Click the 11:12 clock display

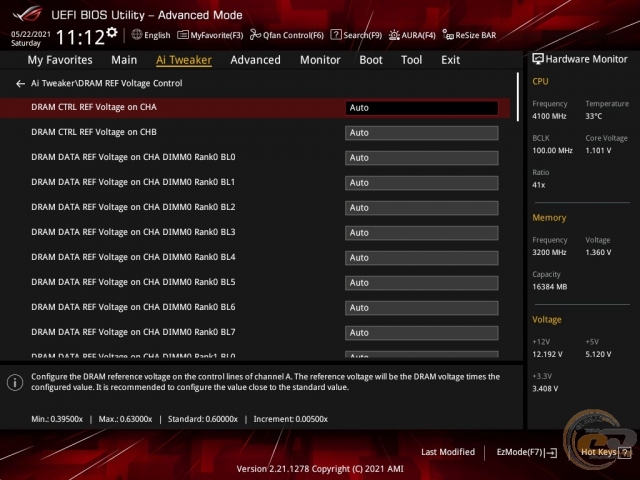click(80, 38)
